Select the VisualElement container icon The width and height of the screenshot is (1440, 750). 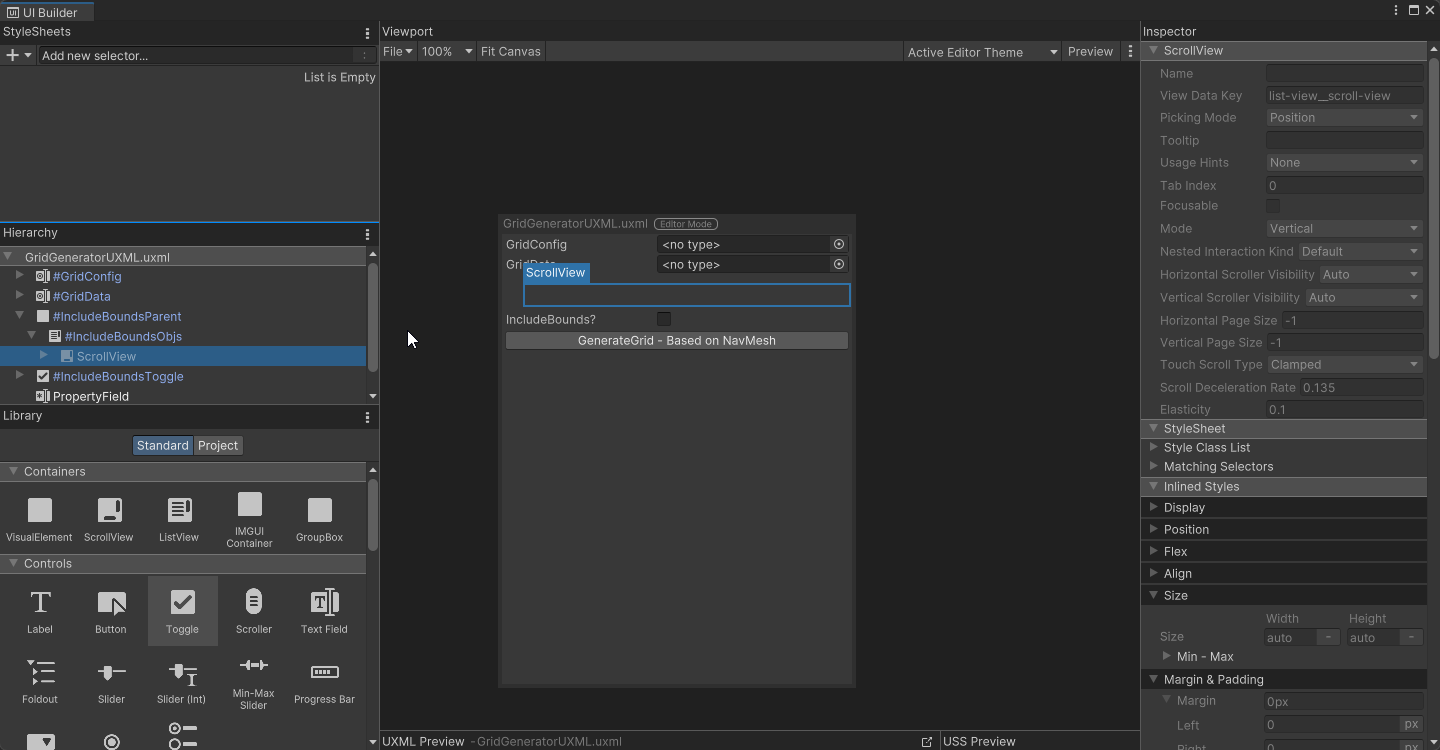pos(39,511)
